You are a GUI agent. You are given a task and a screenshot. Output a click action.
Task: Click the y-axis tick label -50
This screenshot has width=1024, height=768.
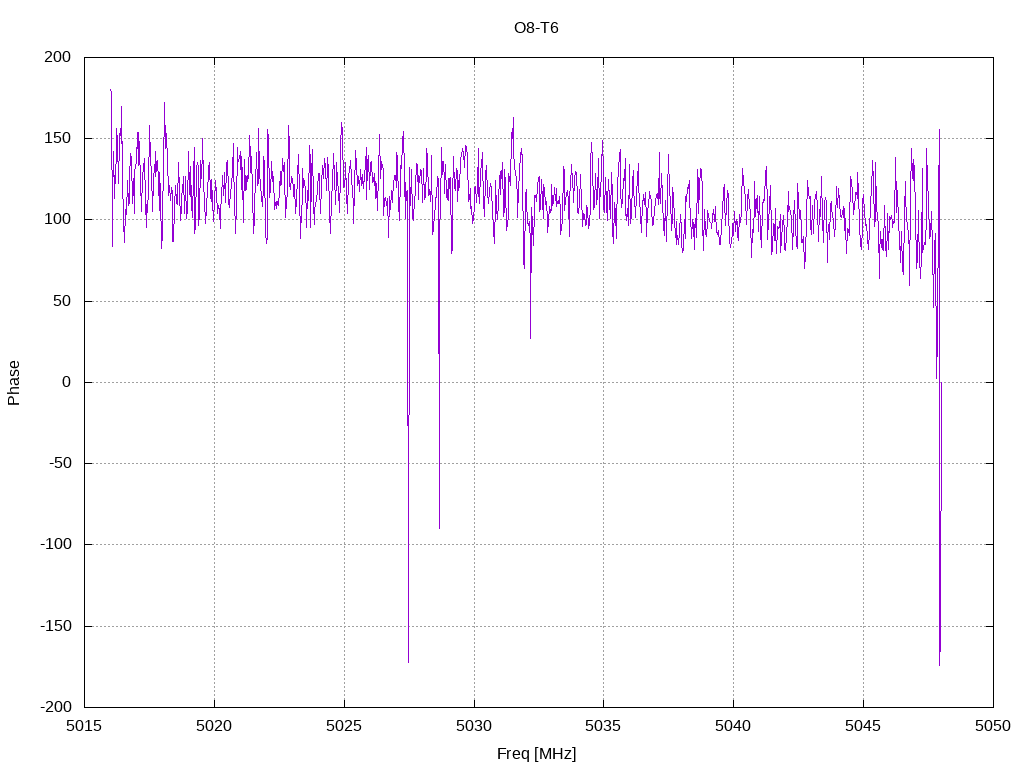coord(61,463)
